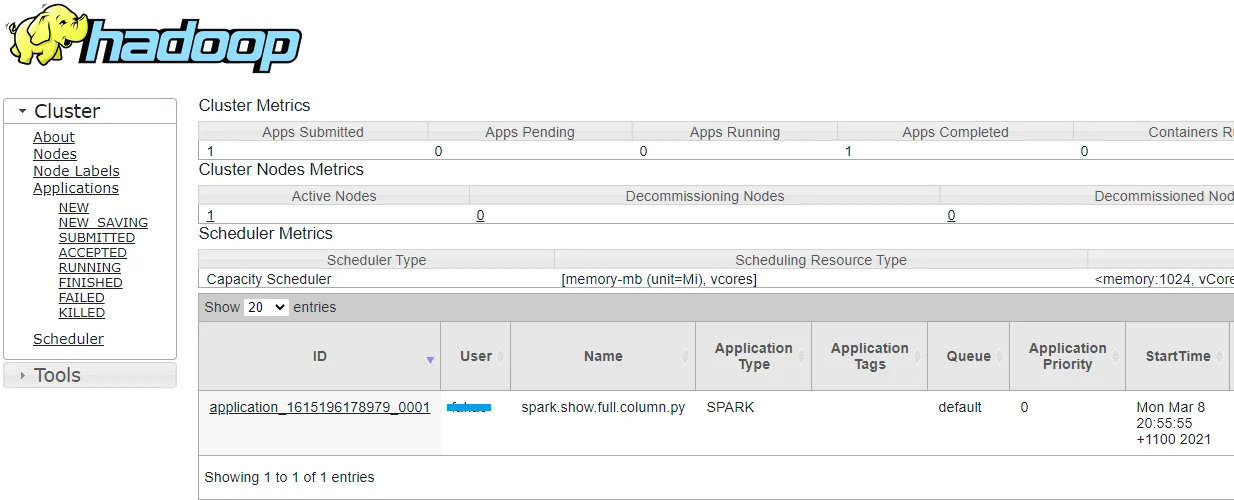Sort table by ID column arrow
This screenshot has width=1234, height=500.
click(x=430, y=359)
